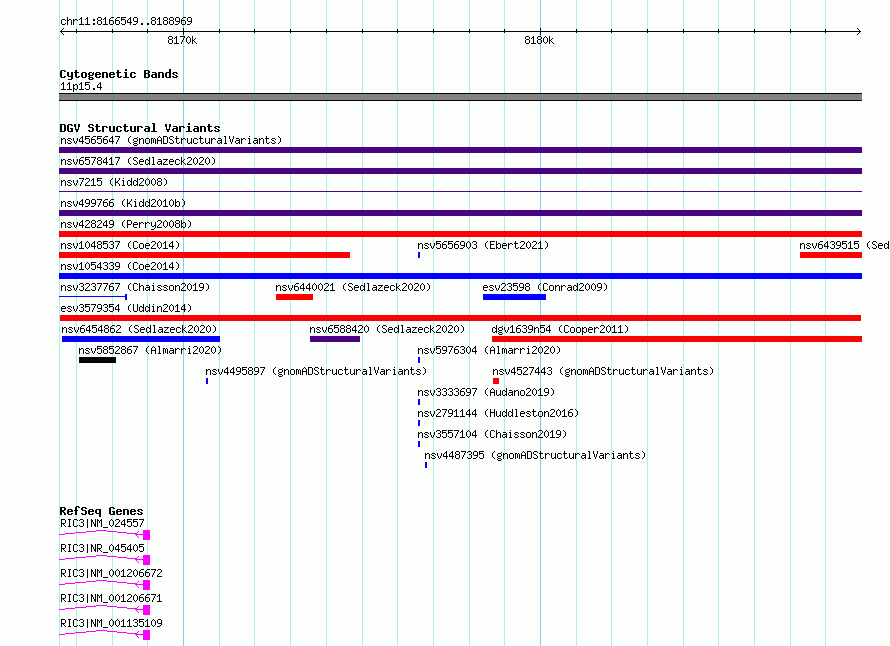
Task: Click the blue esv23598 variant bar
Action: [514, 297]
